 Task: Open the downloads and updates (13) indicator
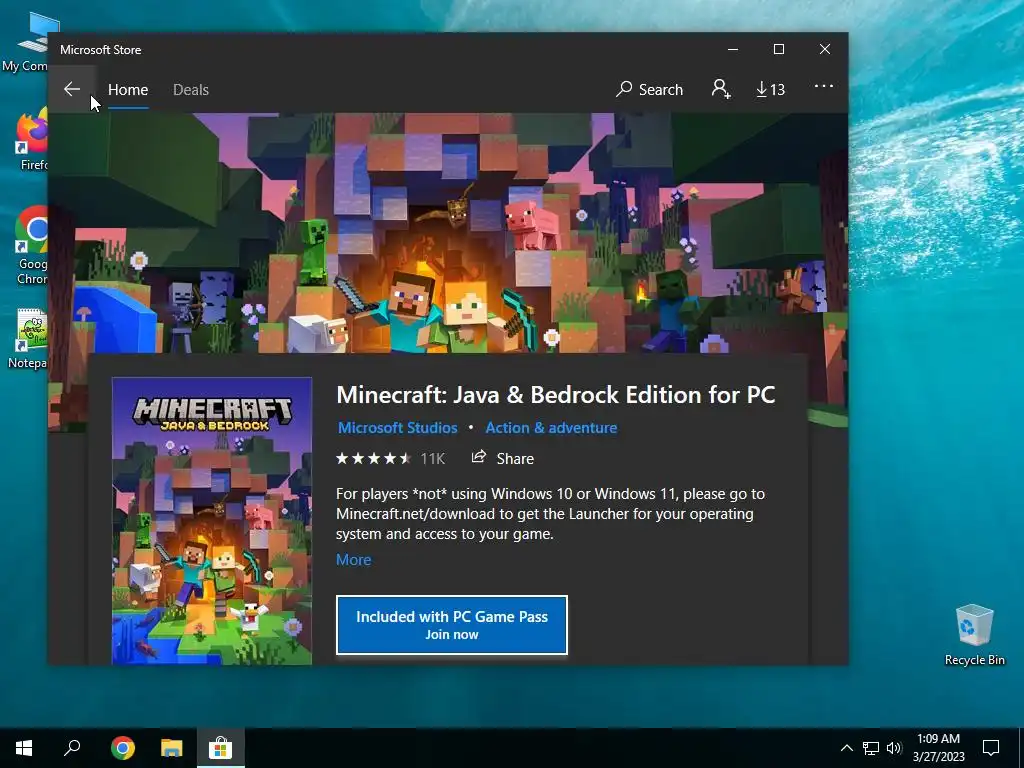point(771,89)
